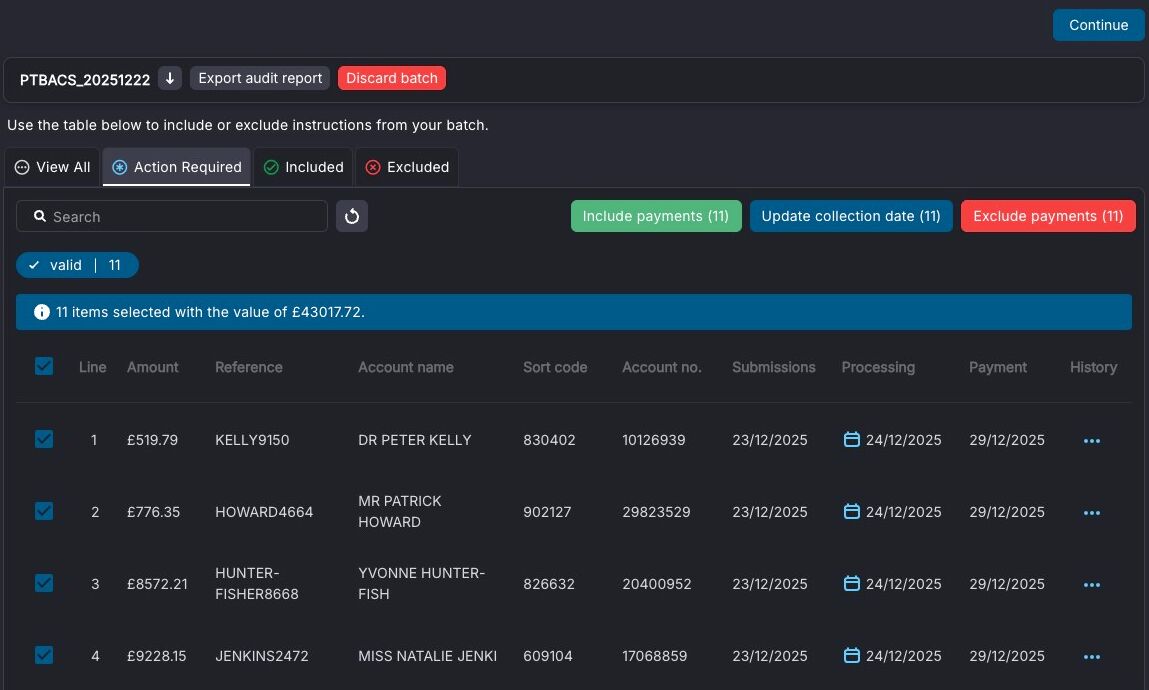Click the Account no. column header
The height and width of the screenshot is (690, 1149).
(662, 367)
